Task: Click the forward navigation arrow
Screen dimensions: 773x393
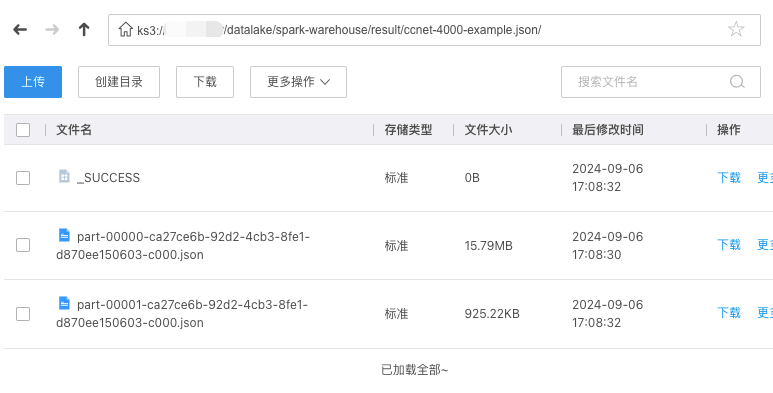Action: click(52, 30)
